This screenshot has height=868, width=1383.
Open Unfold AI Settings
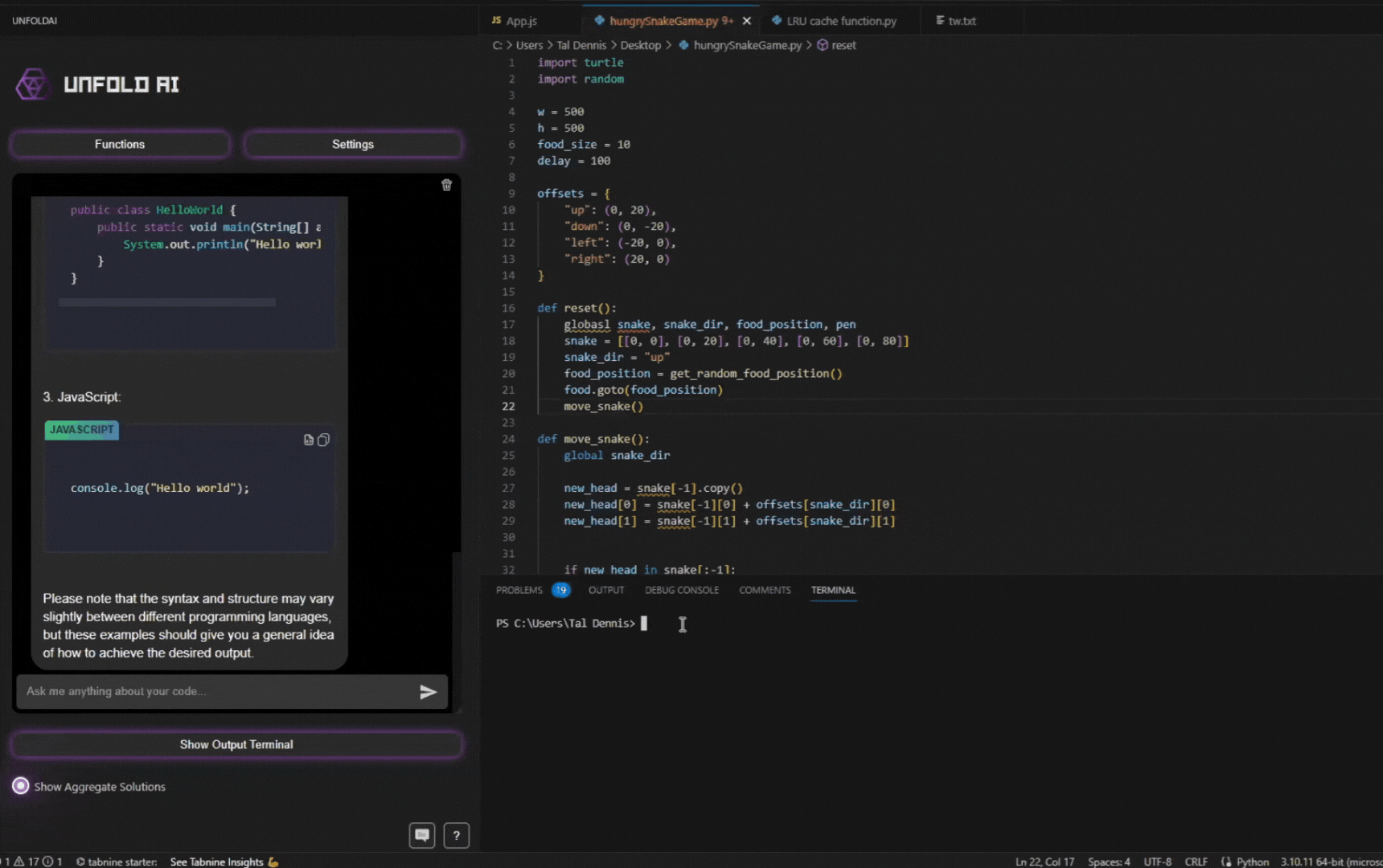tap(353, 145)
